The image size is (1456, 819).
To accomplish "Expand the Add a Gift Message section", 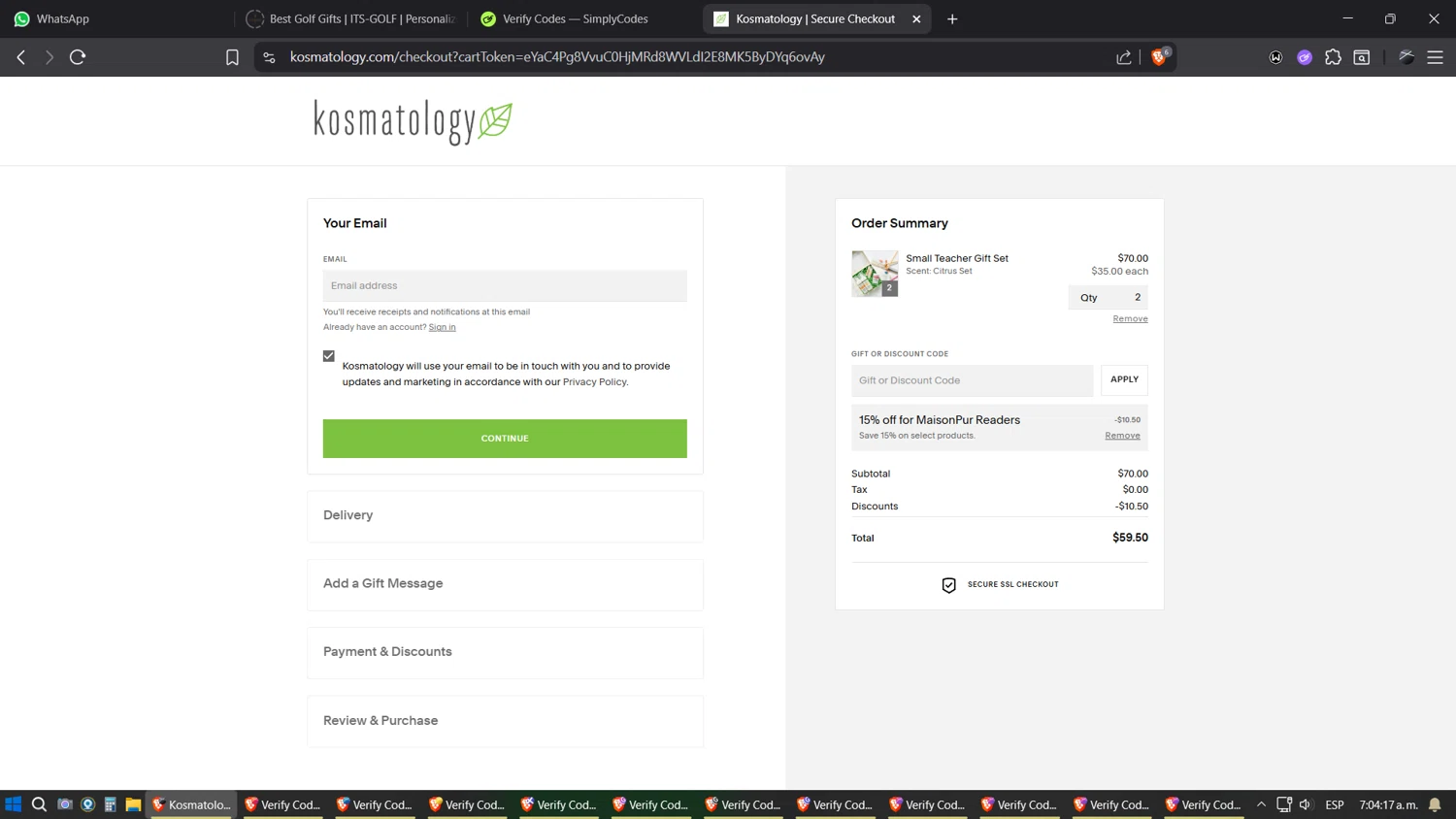I will point(505,583).
